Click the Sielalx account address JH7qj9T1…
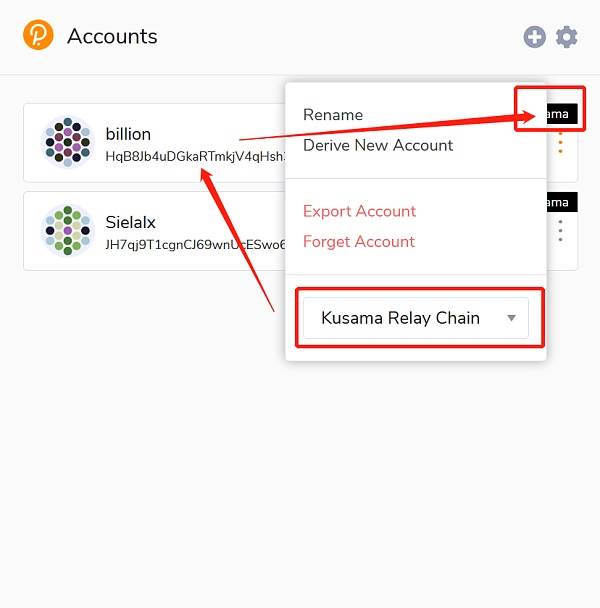Viewport: 600px width, 608px height. pos(195,245)
